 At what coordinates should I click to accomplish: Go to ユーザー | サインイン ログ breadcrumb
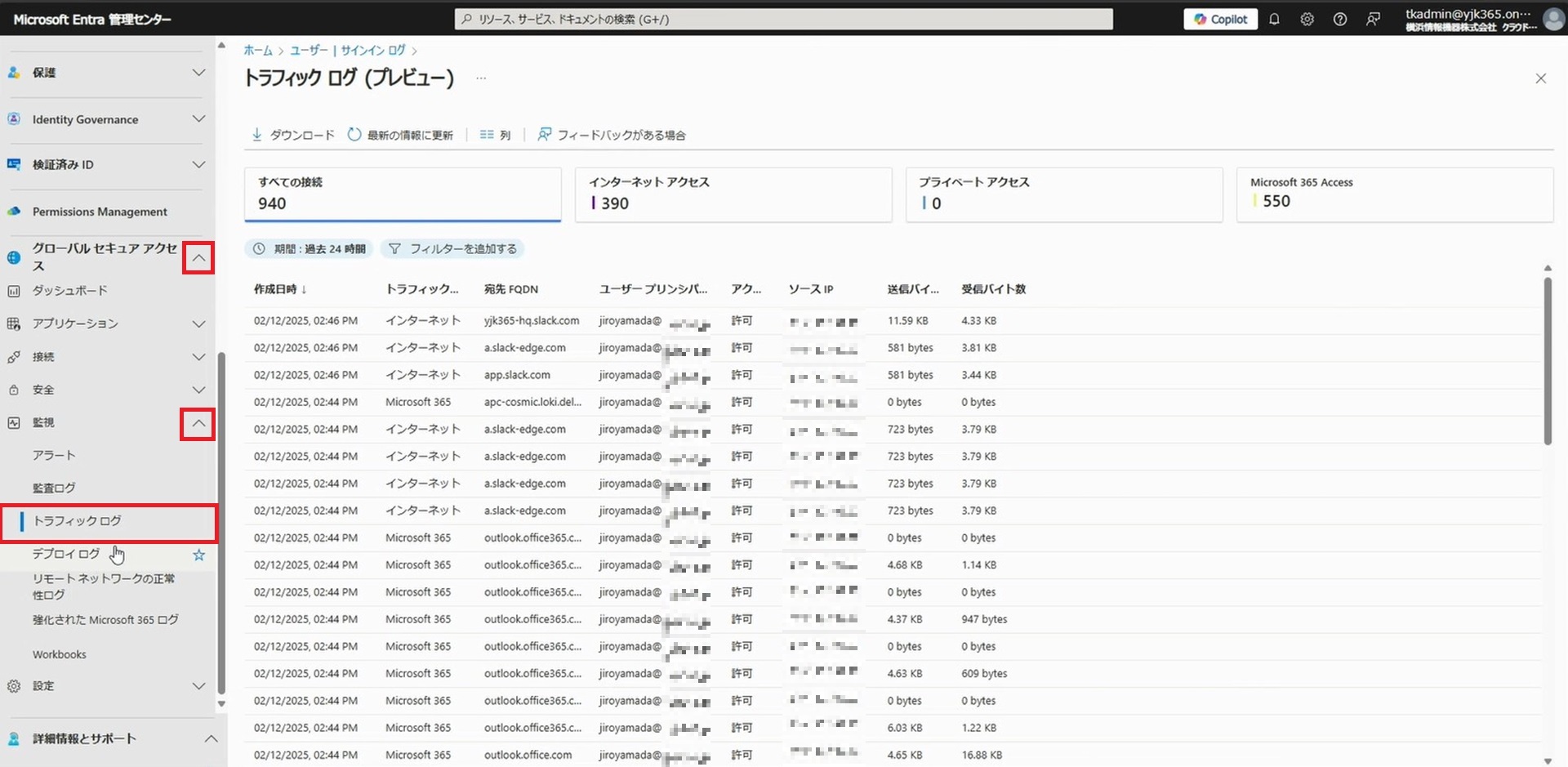pos(348,51)
